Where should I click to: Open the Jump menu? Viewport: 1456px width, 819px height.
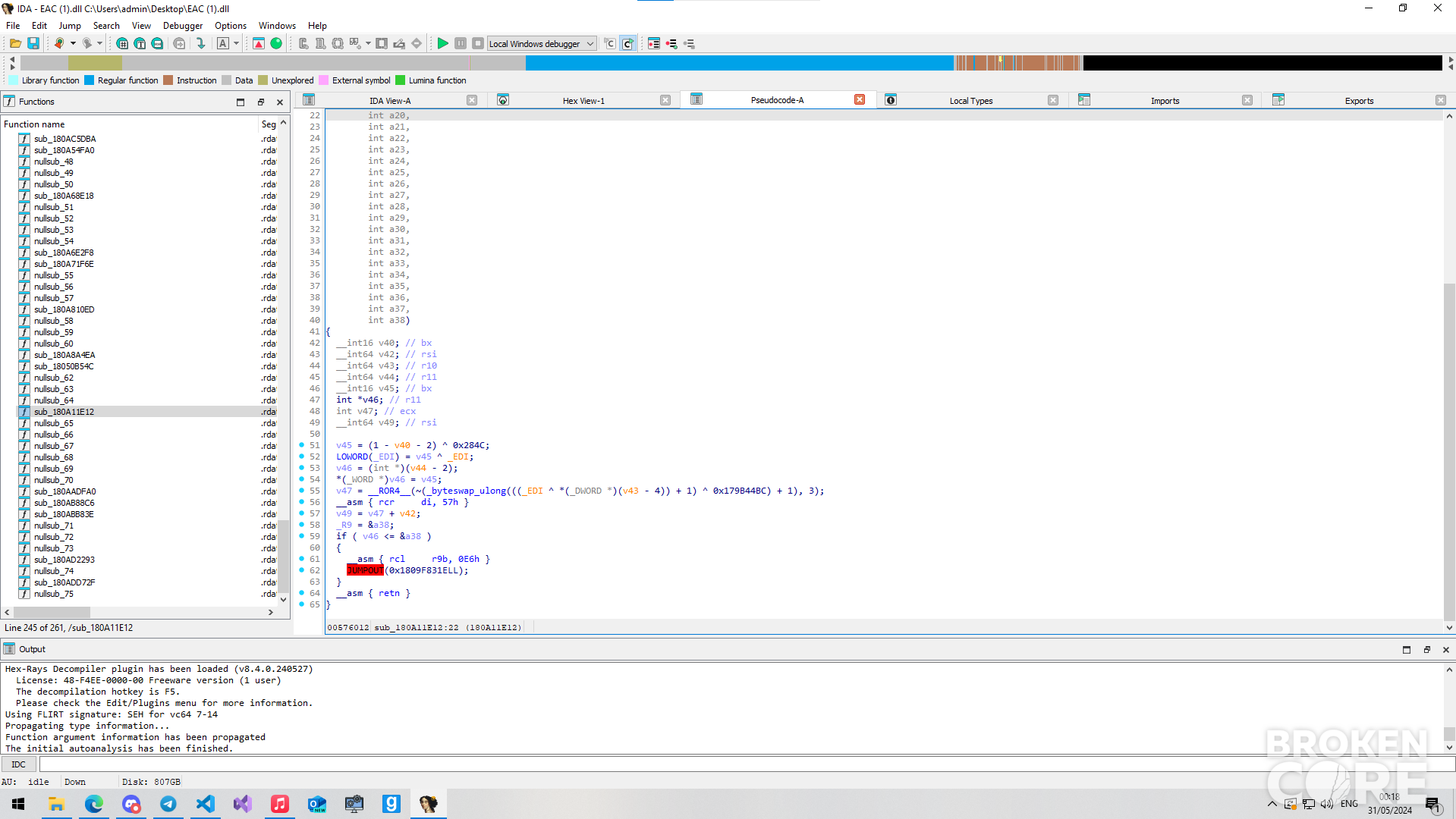(70, 25)
